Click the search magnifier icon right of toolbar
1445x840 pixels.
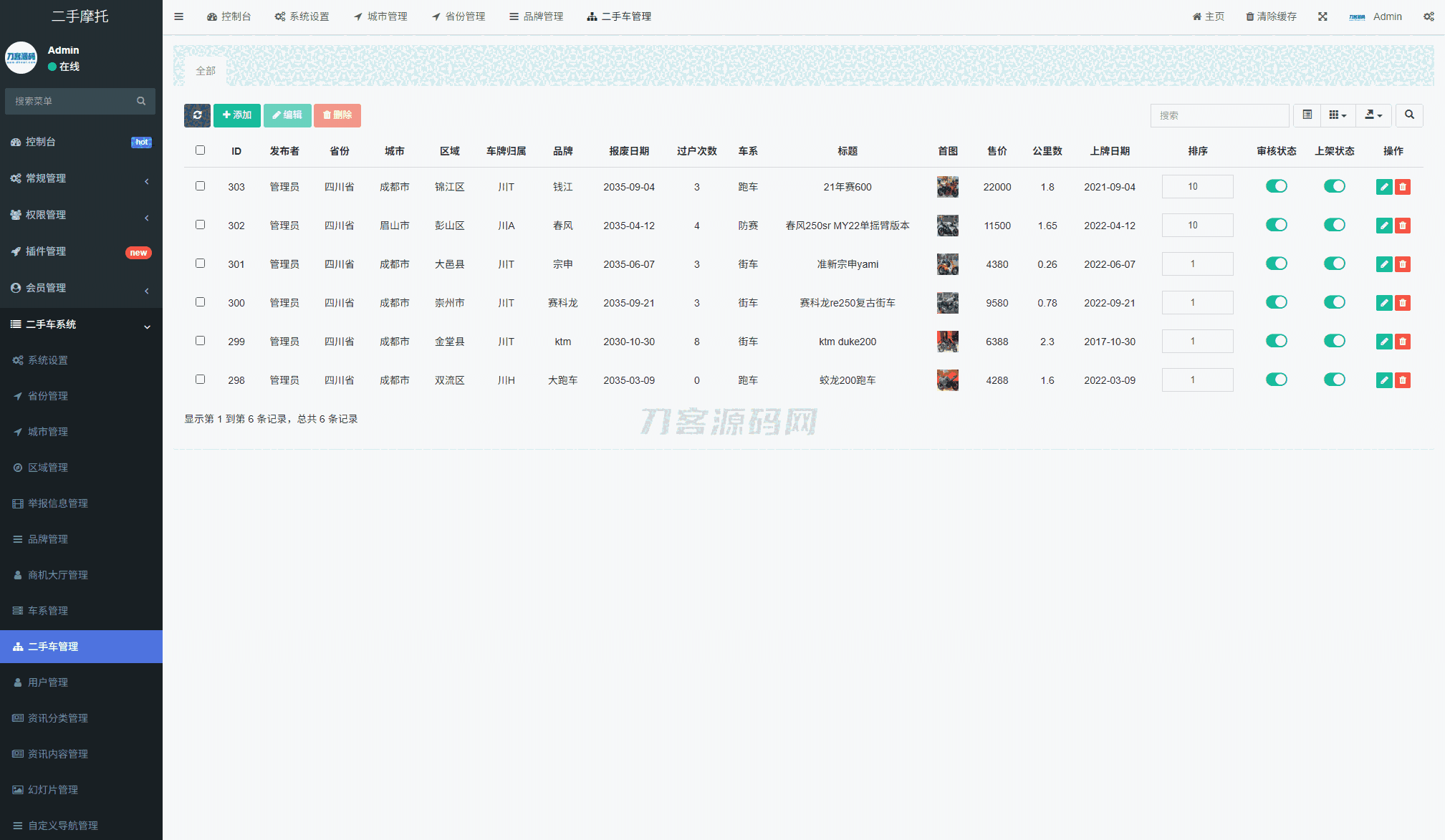point(1409,115)
